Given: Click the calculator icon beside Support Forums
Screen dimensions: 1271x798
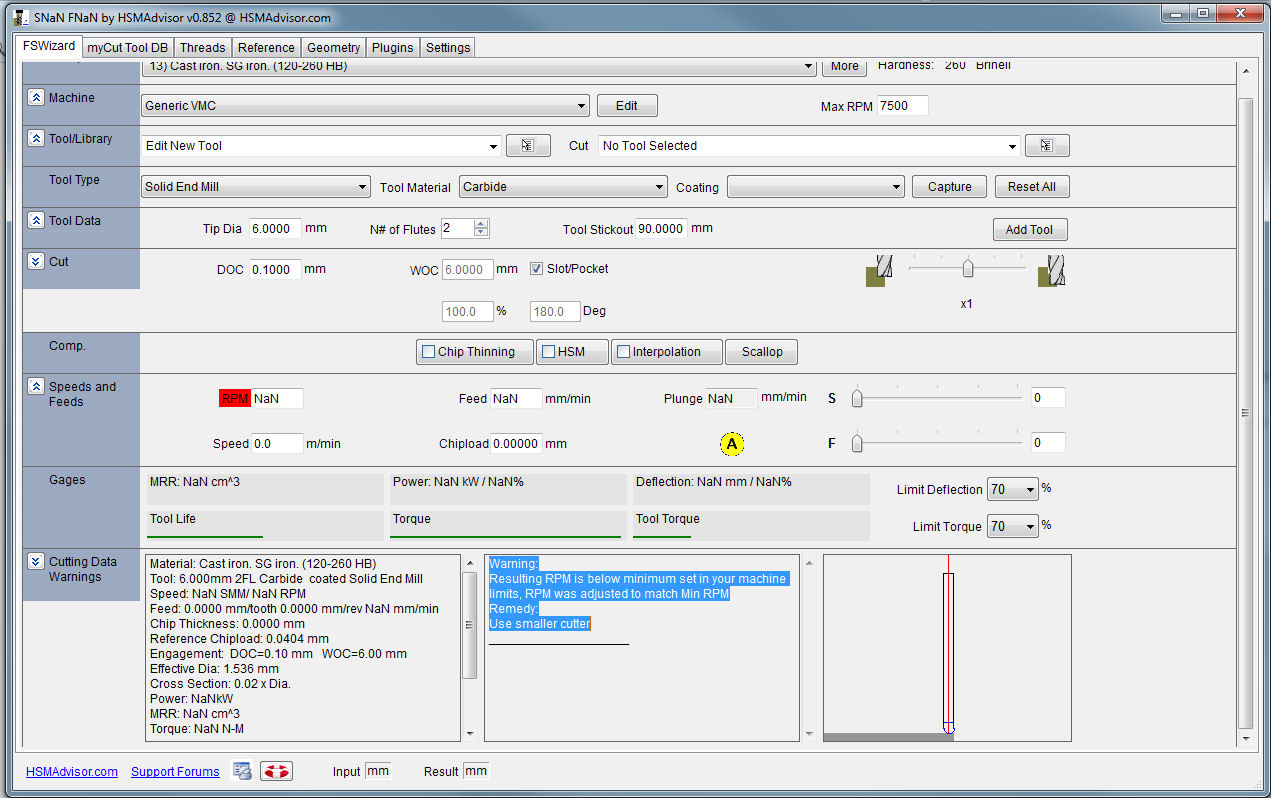Looking at the screenshot, I should point(242,771).
